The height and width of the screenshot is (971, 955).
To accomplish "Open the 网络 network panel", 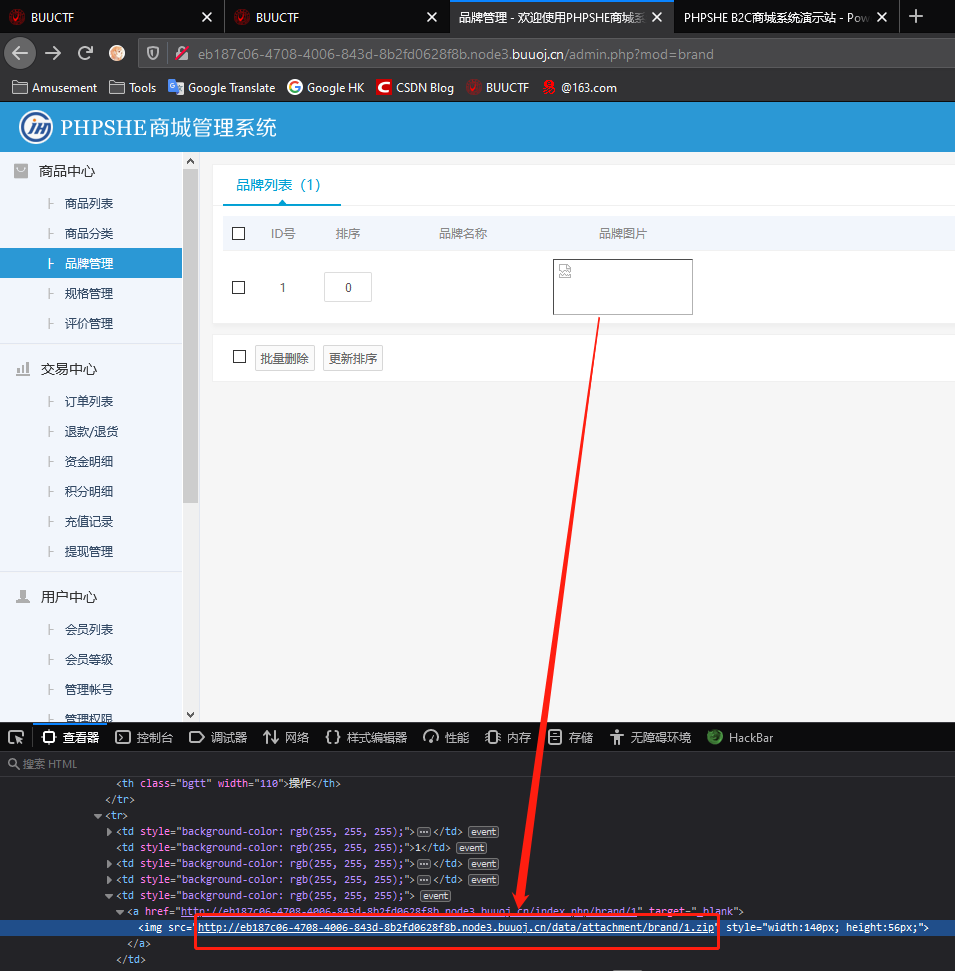I will (285, 737).
